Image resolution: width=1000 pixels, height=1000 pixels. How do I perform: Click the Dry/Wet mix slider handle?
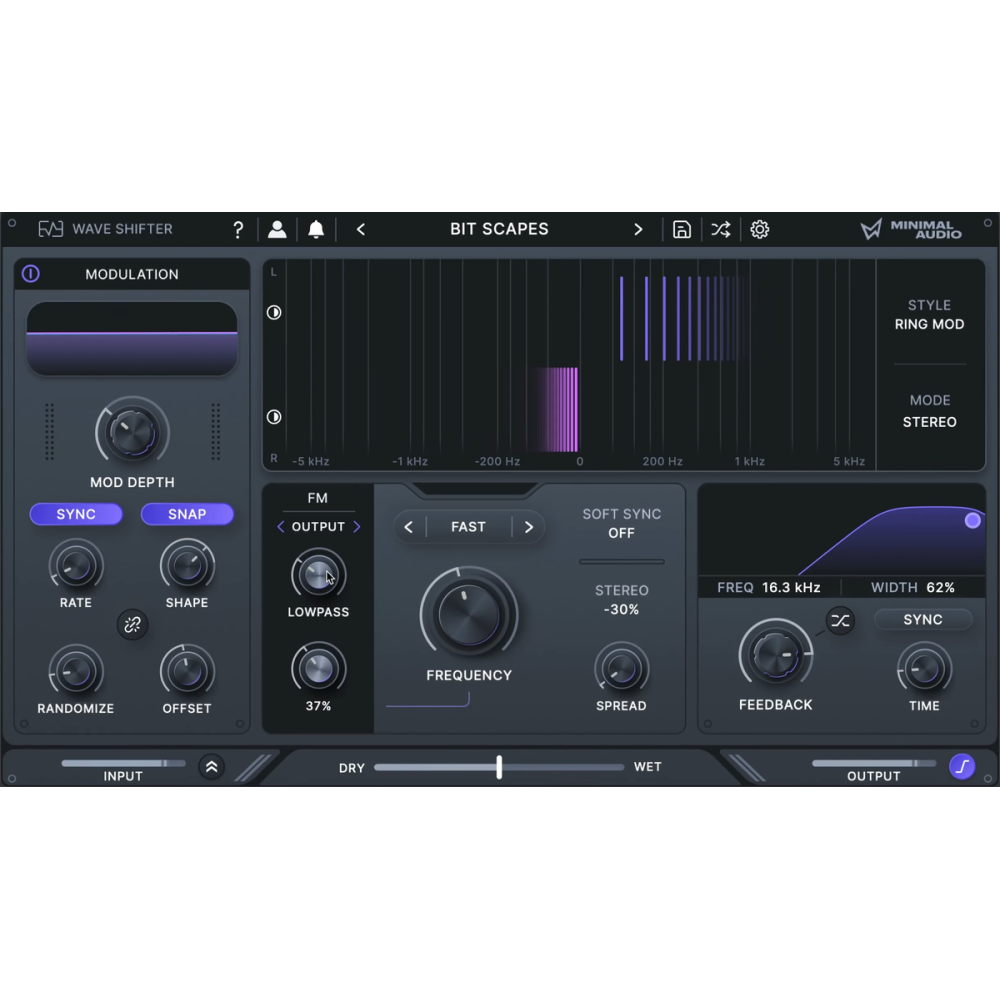pyautogui.click(x=499, y=767)
